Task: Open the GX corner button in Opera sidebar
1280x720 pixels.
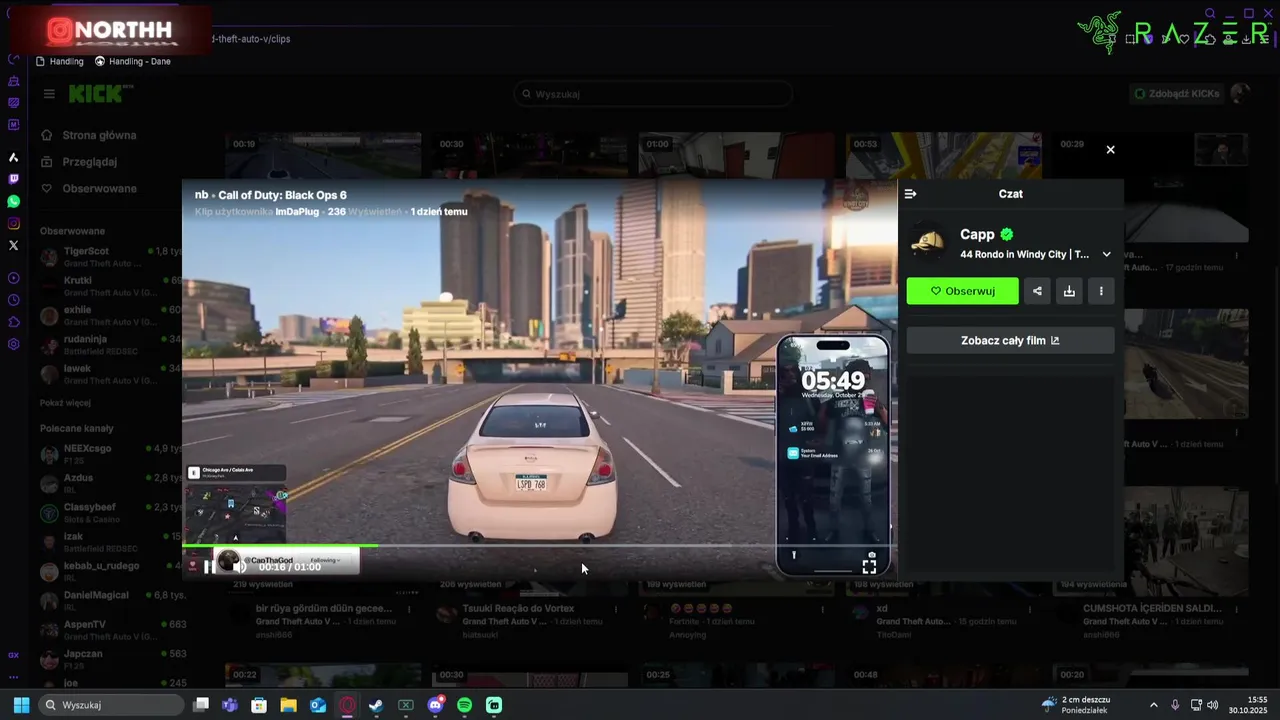Action: point(14,655)
